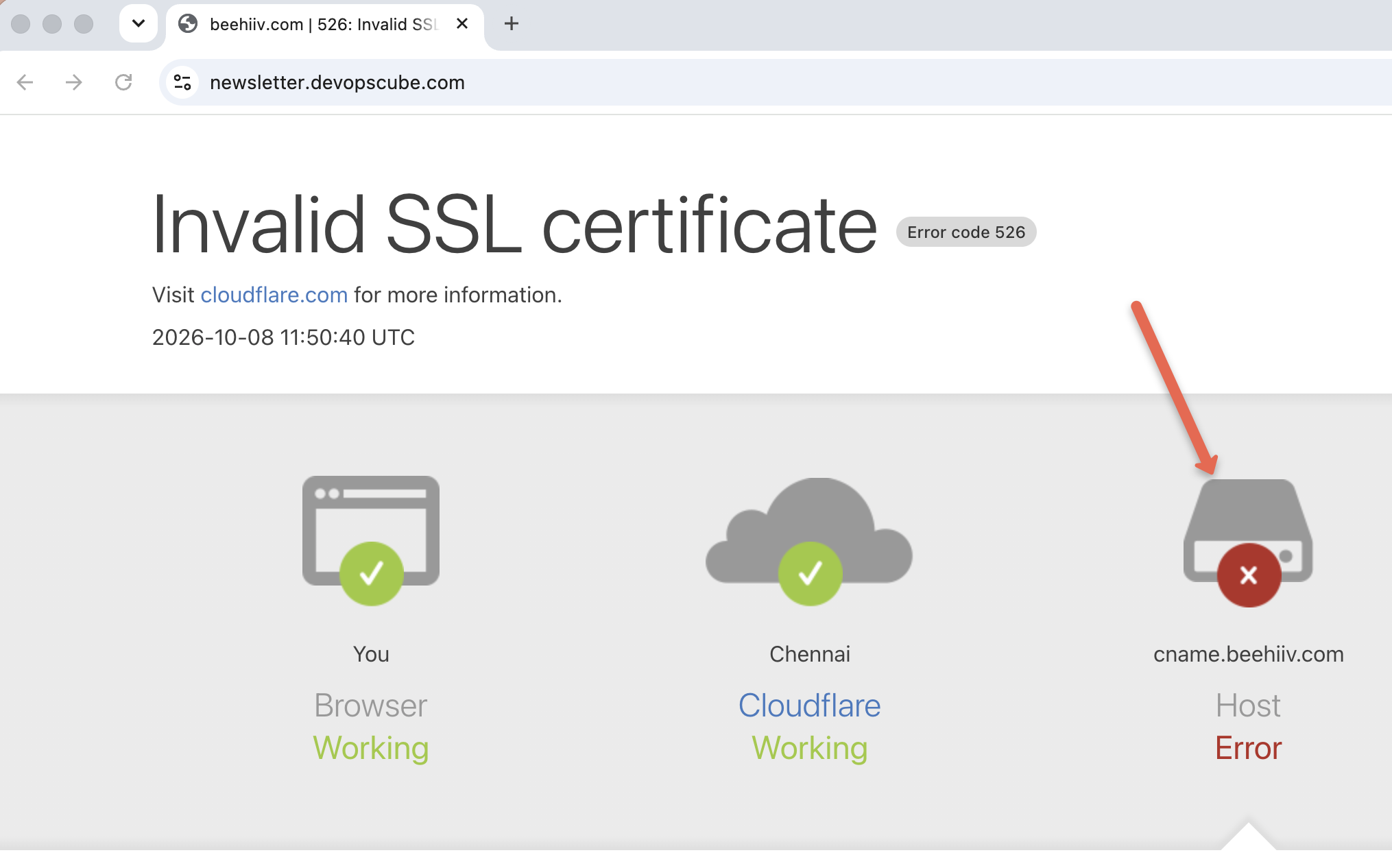Click the browser forward arrow
The image size is (1392, 868).
73,82
